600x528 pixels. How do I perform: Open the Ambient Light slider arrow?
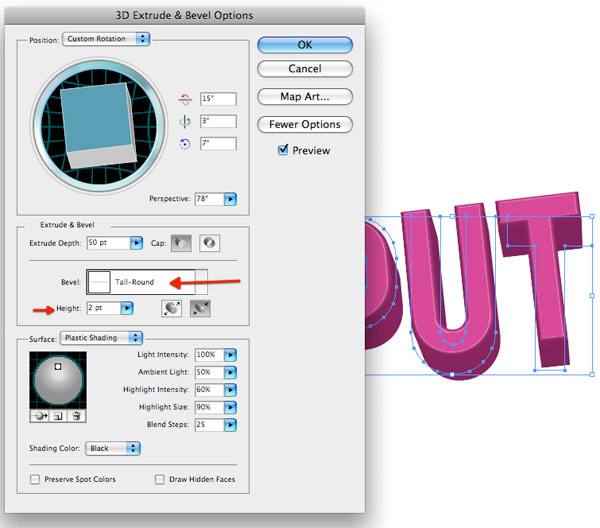click(x=230, y=372)
